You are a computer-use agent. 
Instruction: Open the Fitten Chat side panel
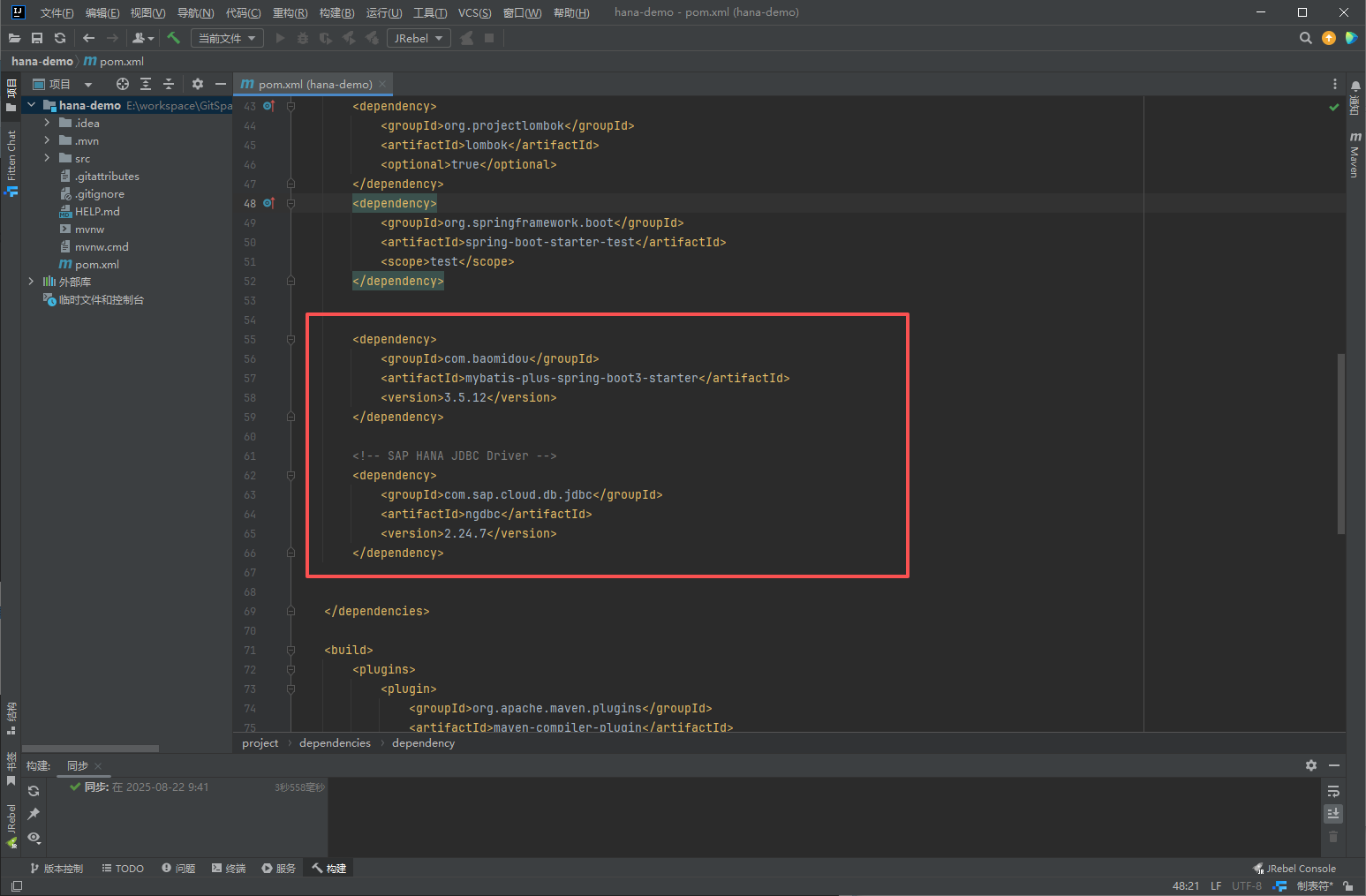click(11, 162)
